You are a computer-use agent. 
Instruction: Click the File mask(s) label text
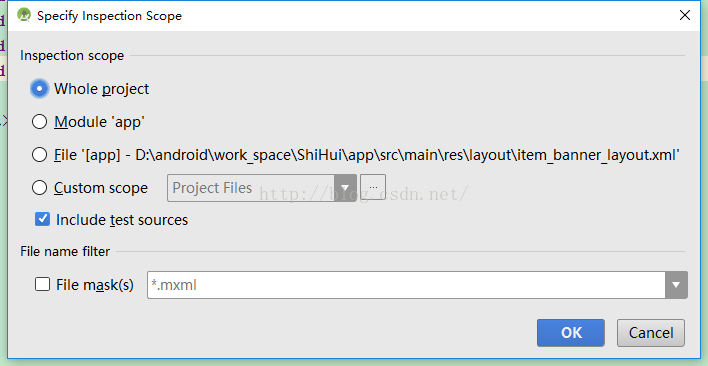click(x=95, y=285)
